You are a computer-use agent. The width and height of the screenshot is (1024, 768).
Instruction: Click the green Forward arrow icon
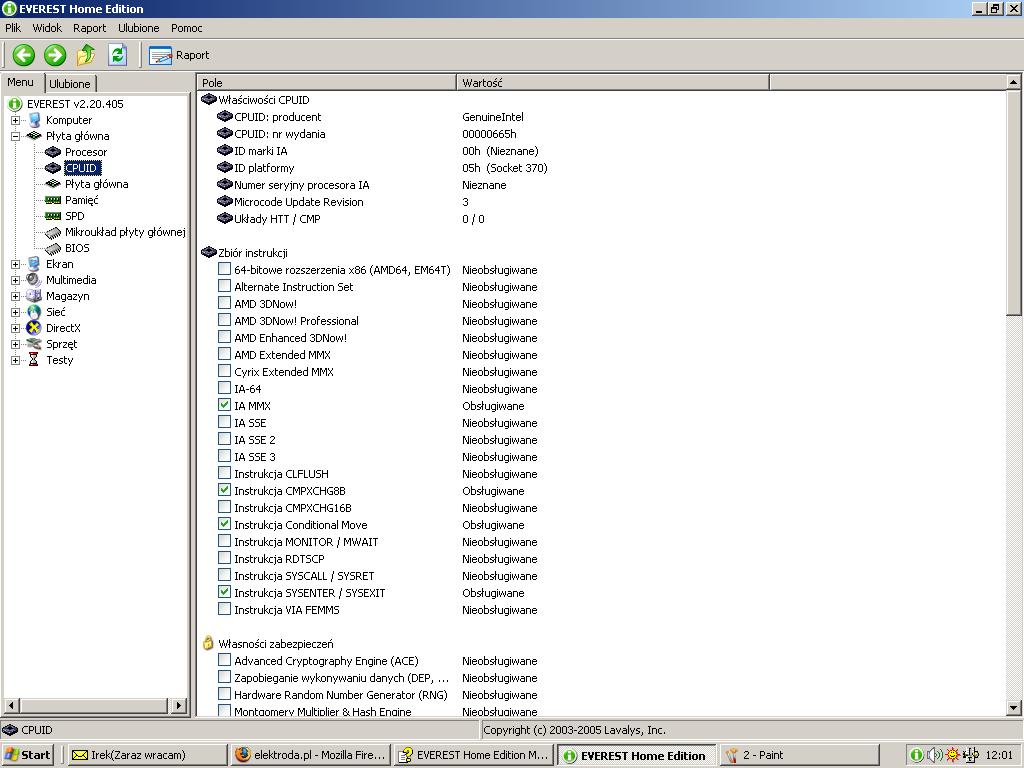pyautogui.click(x=55, y=55)
